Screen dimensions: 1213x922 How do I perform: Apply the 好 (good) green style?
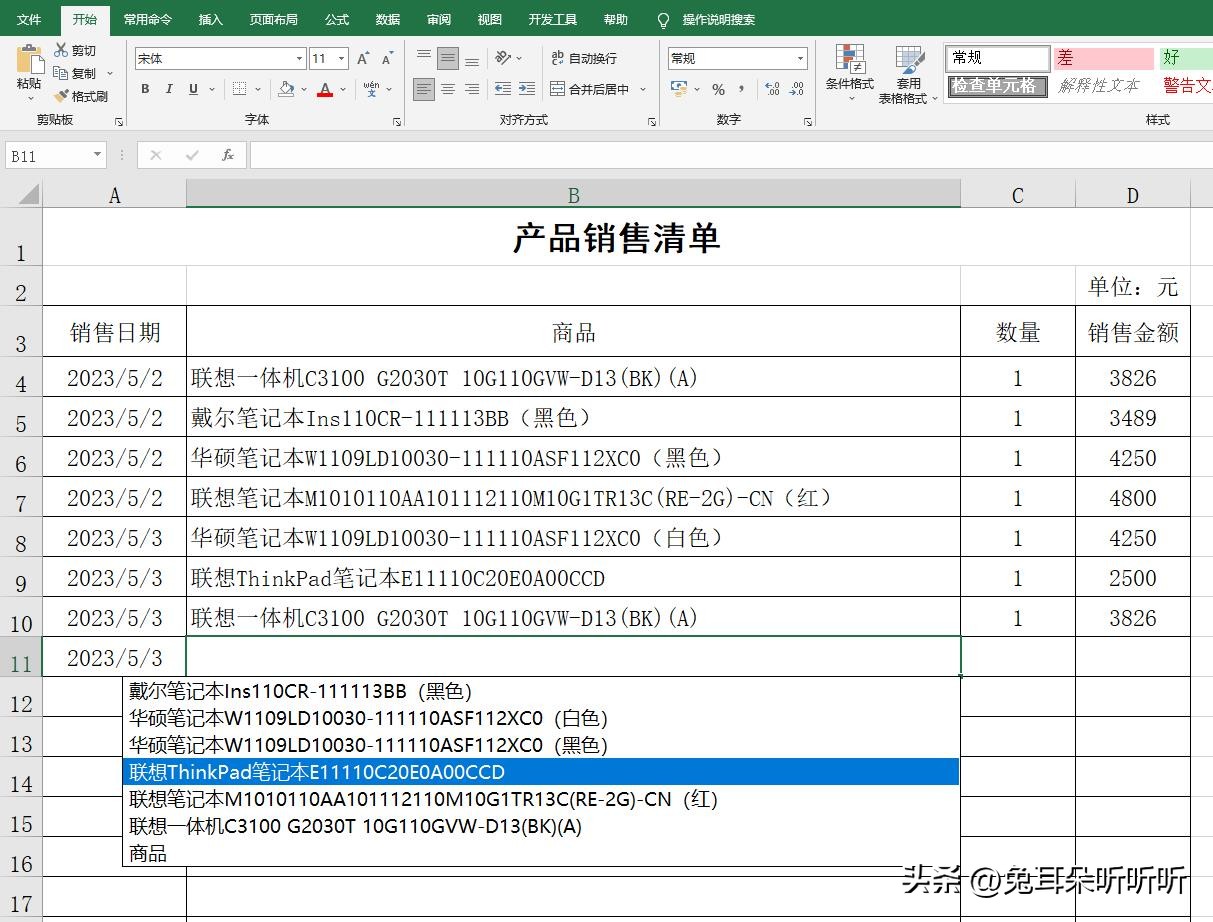(1186, 58)
